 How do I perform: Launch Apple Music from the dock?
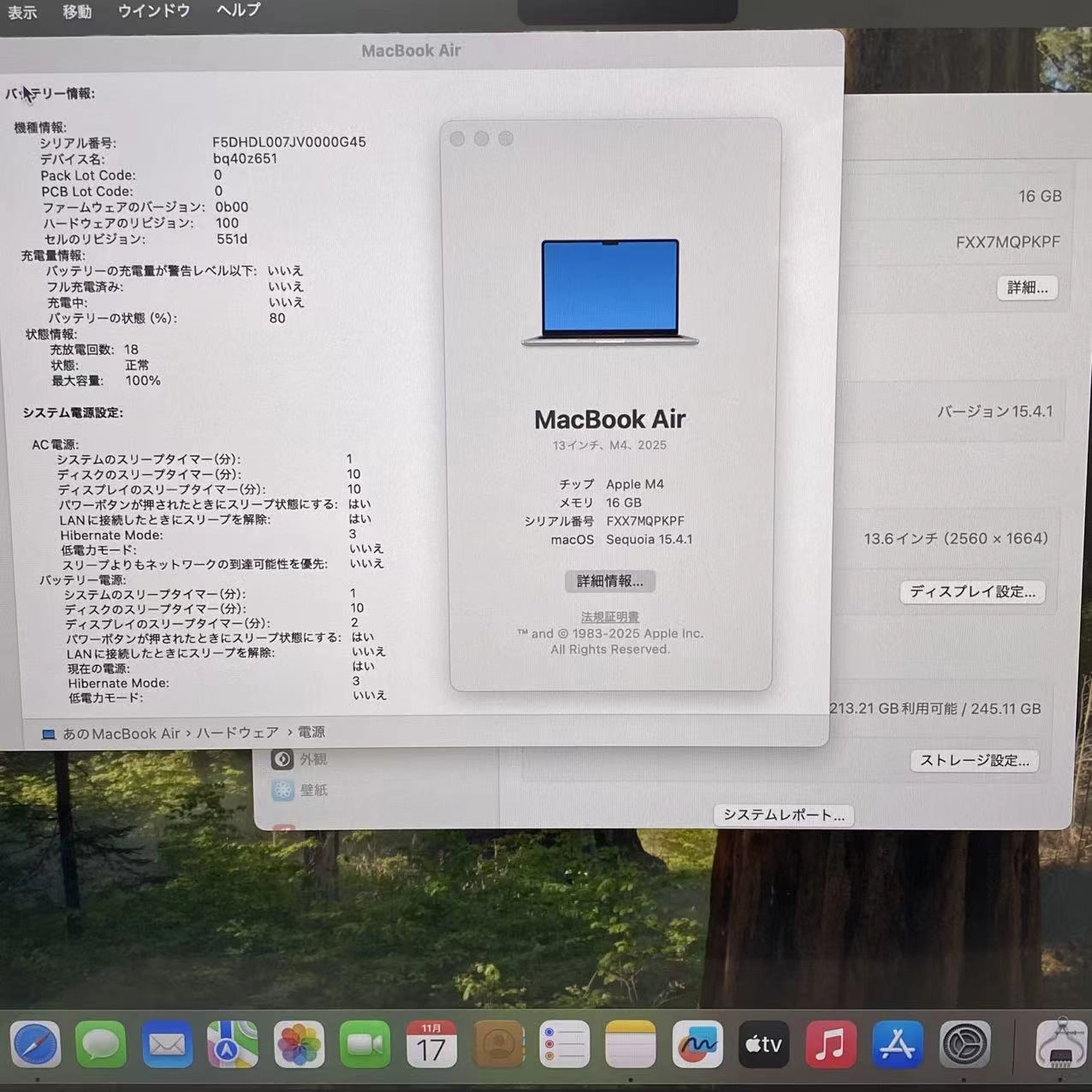pyautogui.click(x=828, y=1044)
